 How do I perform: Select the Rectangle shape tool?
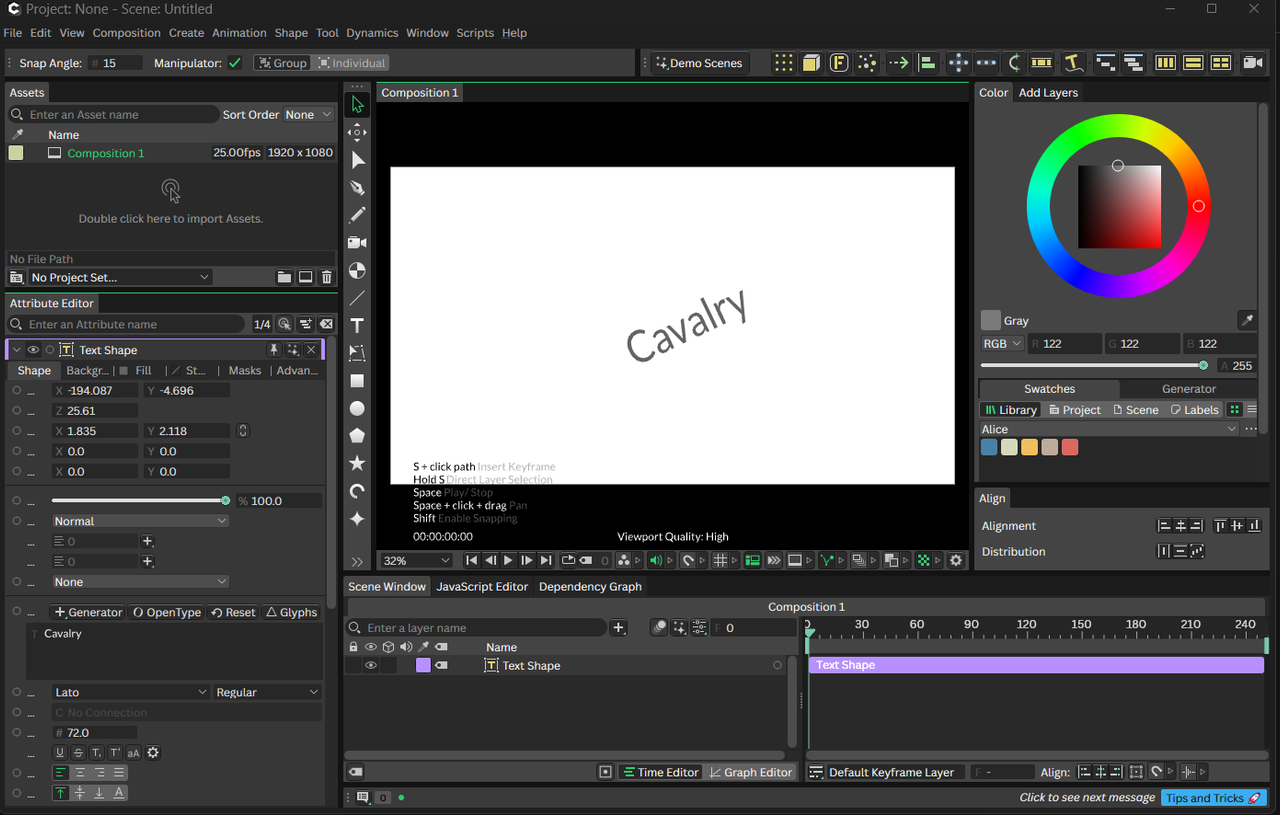point(357,381)
